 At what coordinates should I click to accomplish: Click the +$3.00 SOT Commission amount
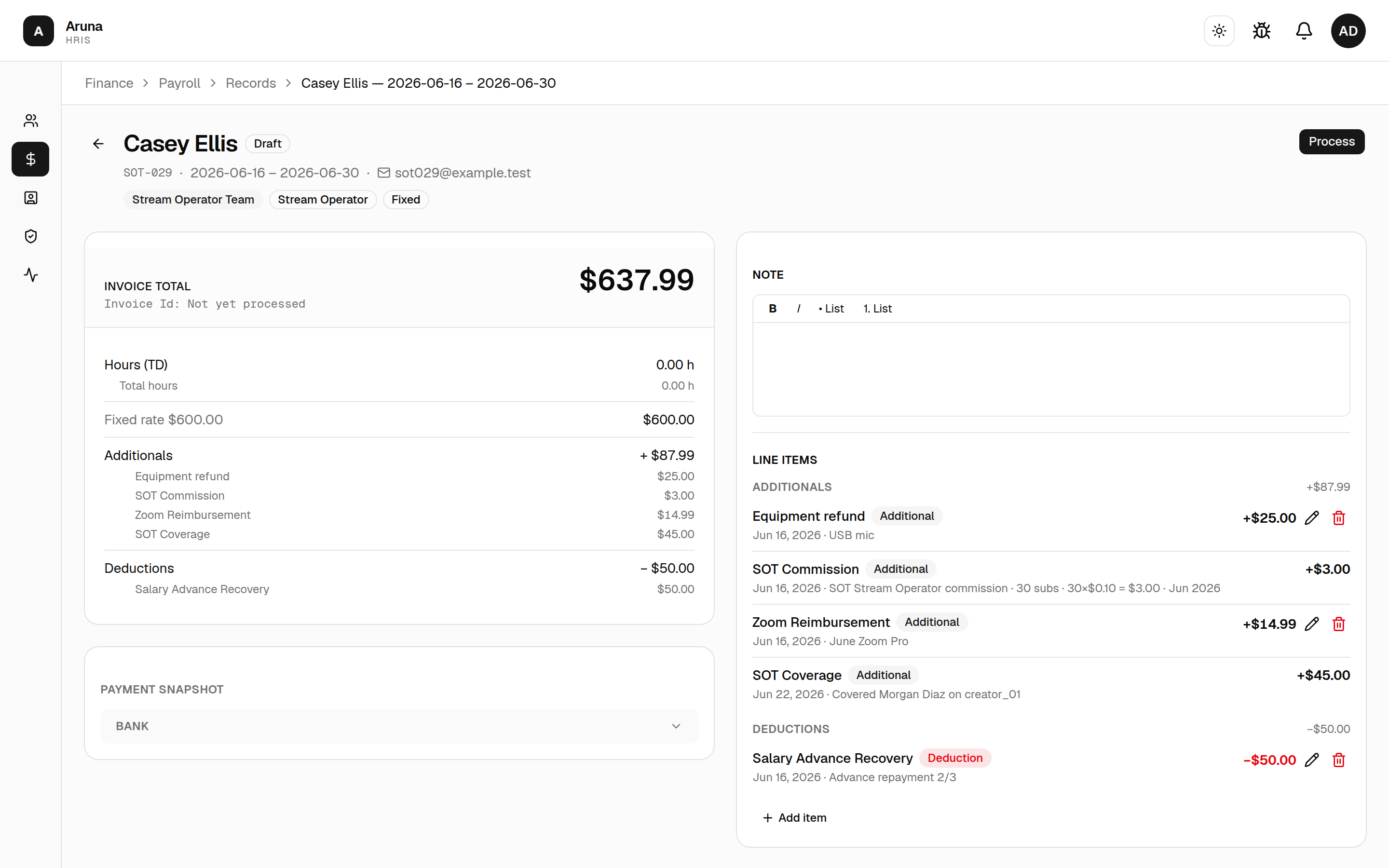click(1327, 569)
